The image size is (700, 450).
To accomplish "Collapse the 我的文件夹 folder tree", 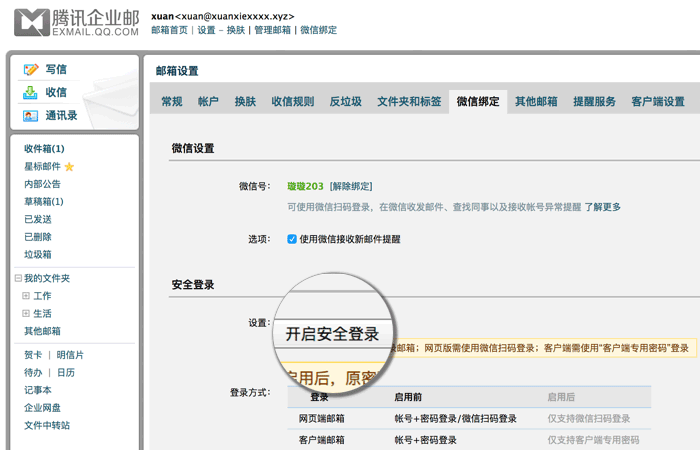I will coord(18,279).
